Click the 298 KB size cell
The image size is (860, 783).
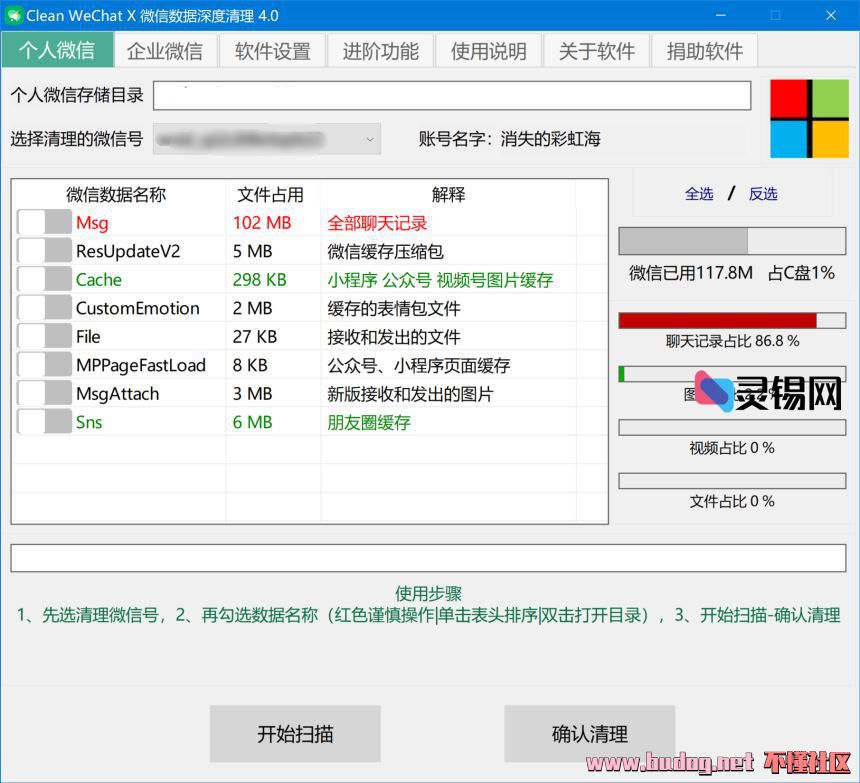click(x=259, y=280)
